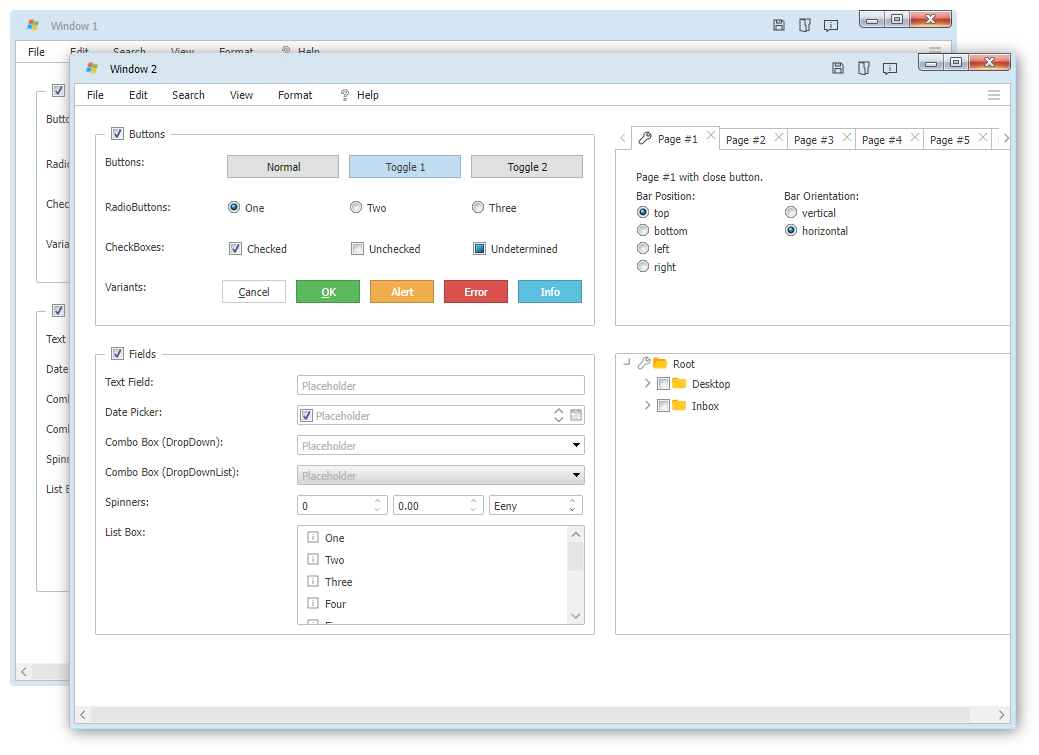Click the book icon in Window 1 title bar
The width and height of the screenshot is (1039, 755).
click(x=804, y=25)
